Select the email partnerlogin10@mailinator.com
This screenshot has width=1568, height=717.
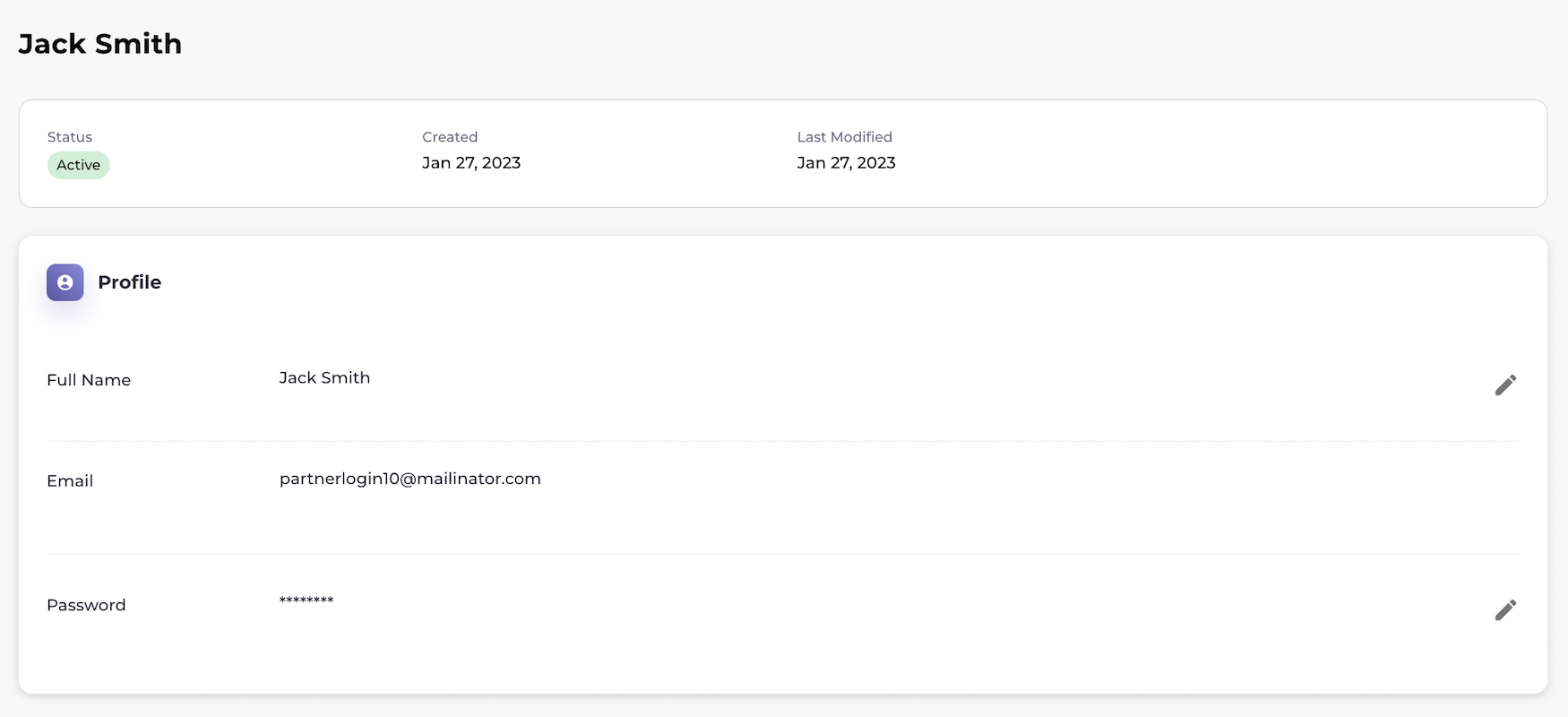[x=410, y=479]
